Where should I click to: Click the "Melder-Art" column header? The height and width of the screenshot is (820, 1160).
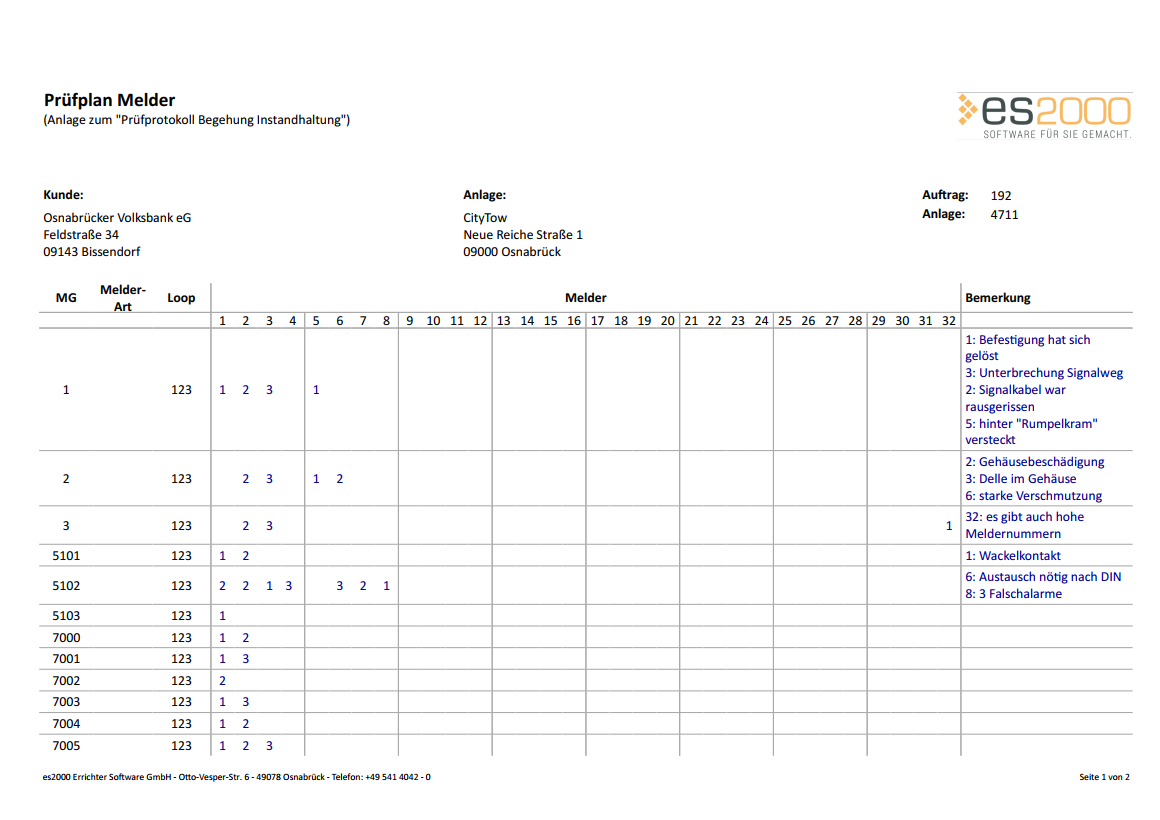pyautogui.click(x=123, y=298)
